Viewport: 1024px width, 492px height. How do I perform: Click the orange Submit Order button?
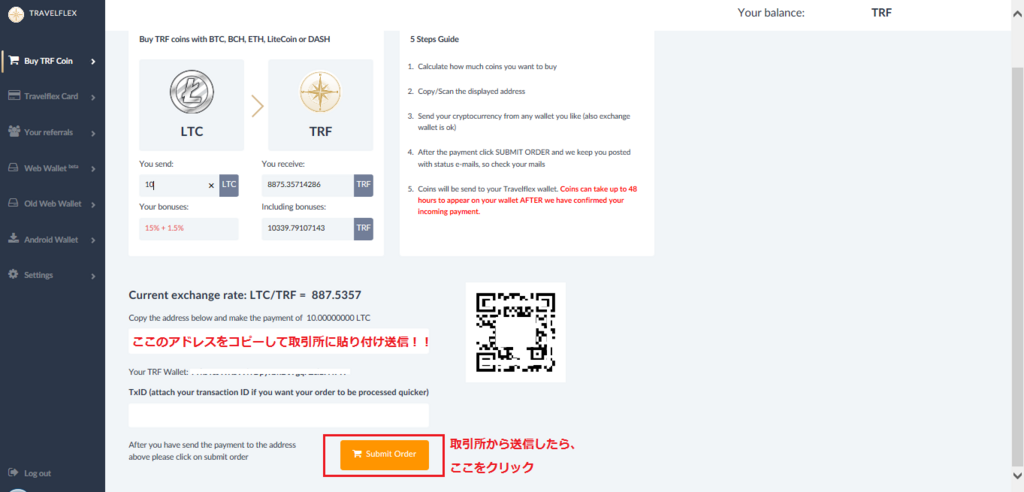[384, 454]
